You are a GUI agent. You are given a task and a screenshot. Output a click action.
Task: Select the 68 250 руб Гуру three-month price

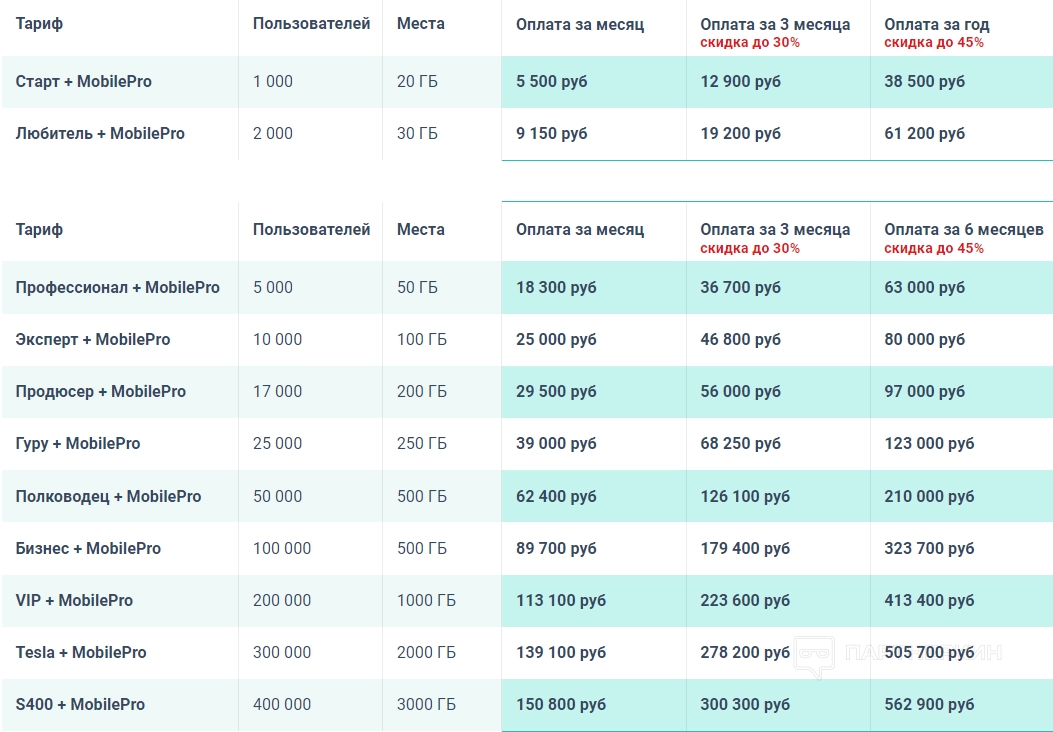pos(740,444)
